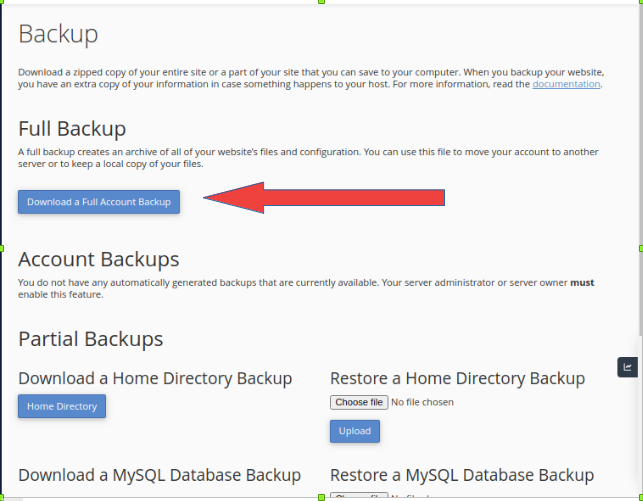643x501 pixels.
Task: Click the Restore a Home Directory Backup heading
Action: click(x=457, y=378)
